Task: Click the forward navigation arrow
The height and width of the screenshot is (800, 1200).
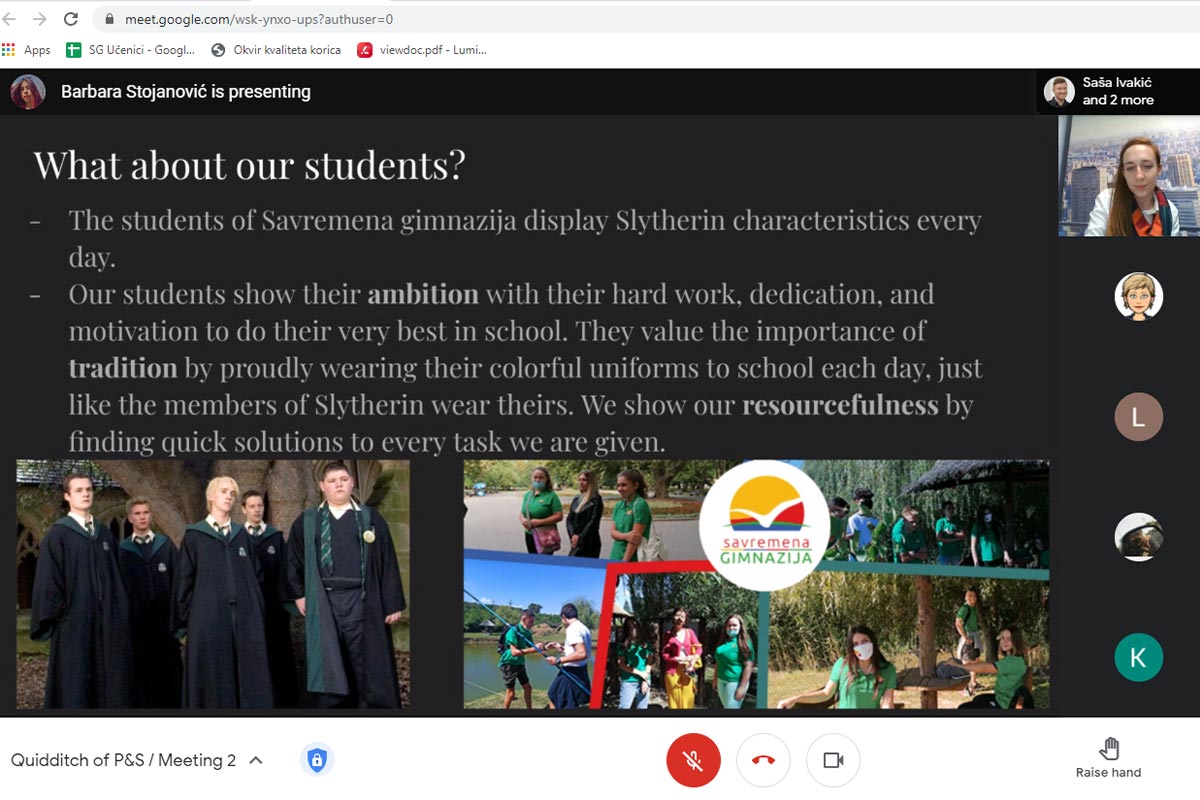Action: pos(39,19)
